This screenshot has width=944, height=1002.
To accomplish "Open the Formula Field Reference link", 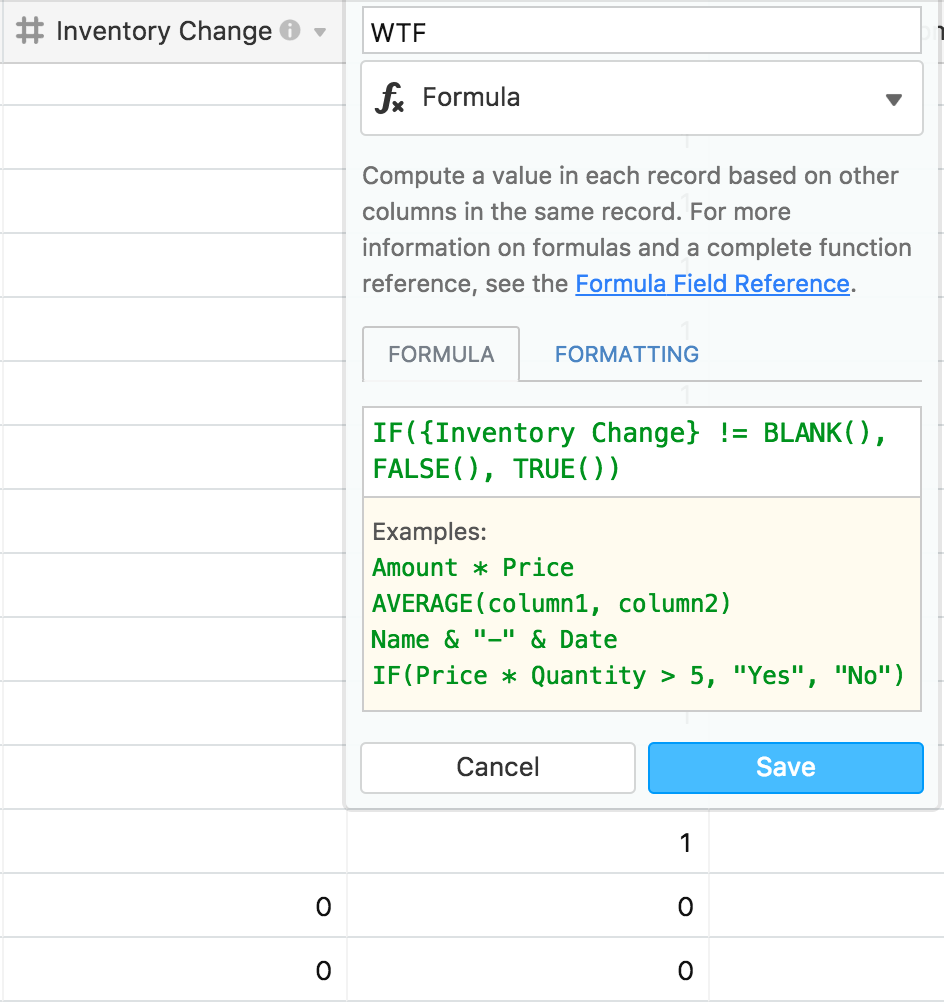I will [713, 283].
